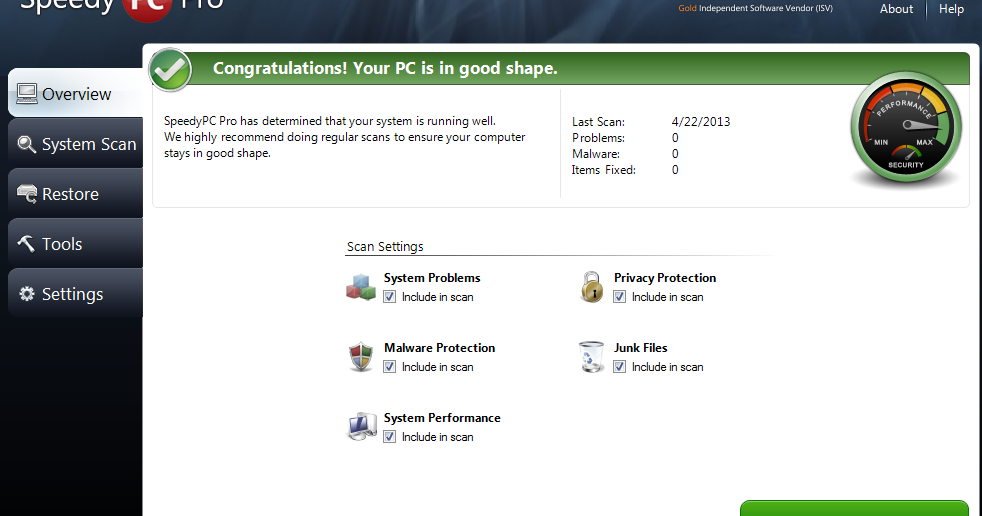Click the System Performance computer icon
Screen dimensions: 982x516
pos(361,426)
